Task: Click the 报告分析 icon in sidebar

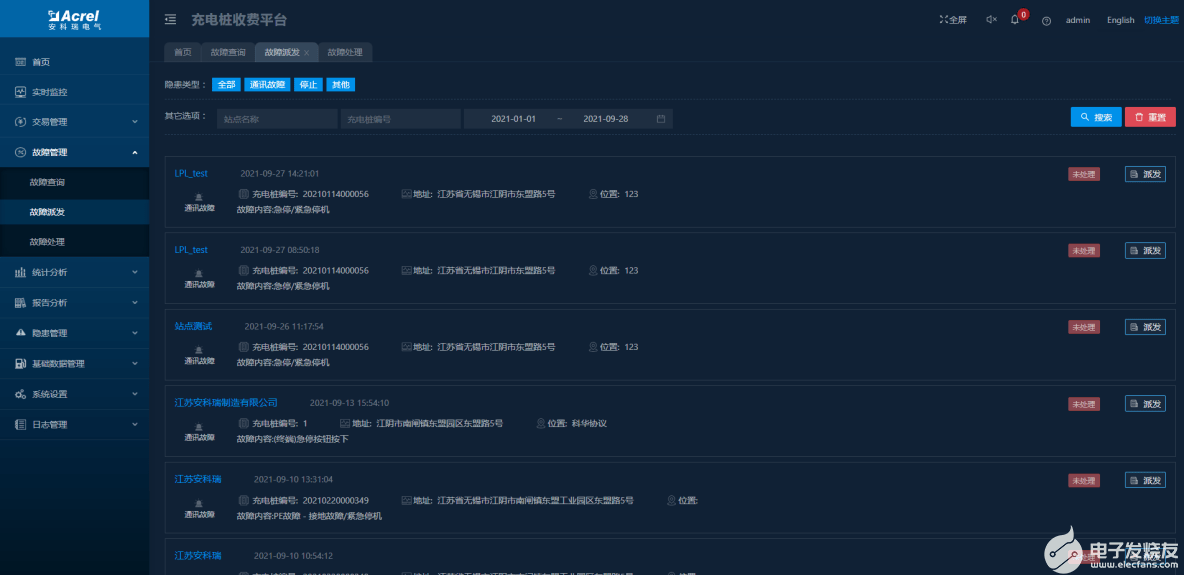Action: click(x=20, y=303)
